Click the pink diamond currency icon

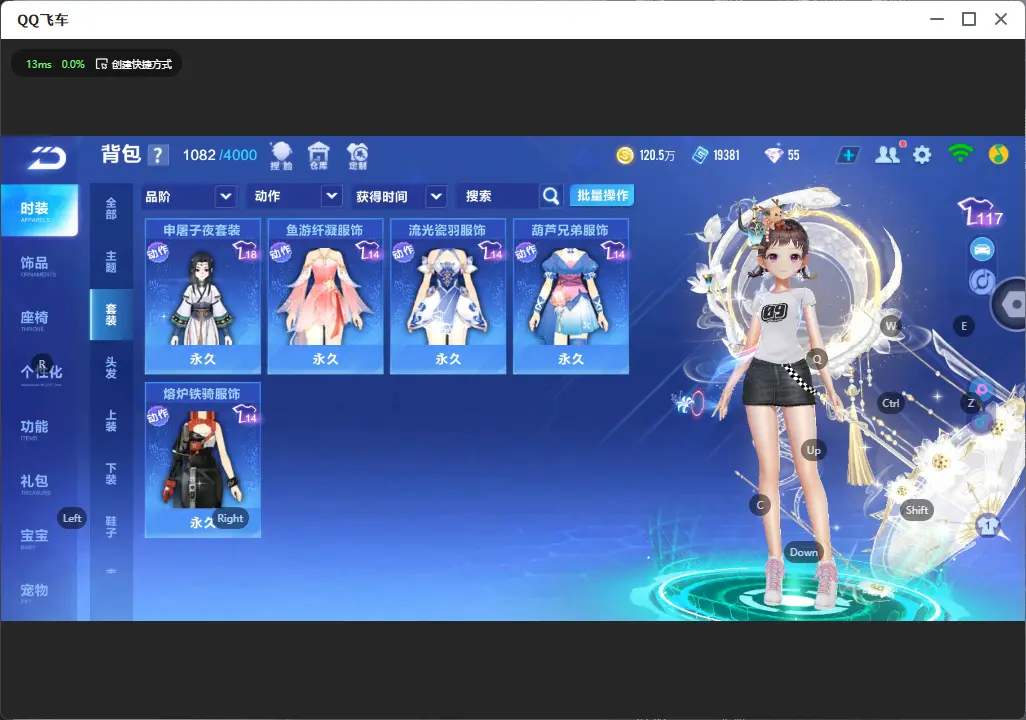[773, 155]
